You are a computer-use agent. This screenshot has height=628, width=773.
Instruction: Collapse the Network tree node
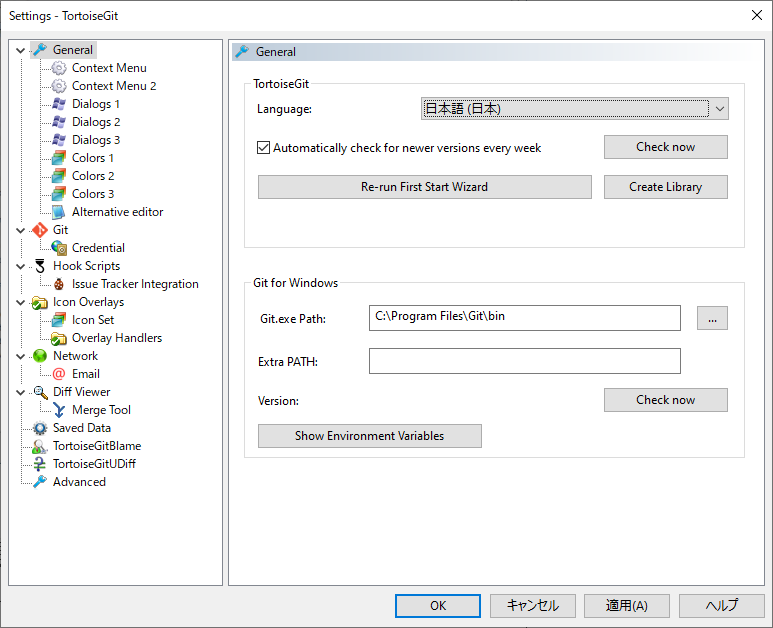(20, 356)
